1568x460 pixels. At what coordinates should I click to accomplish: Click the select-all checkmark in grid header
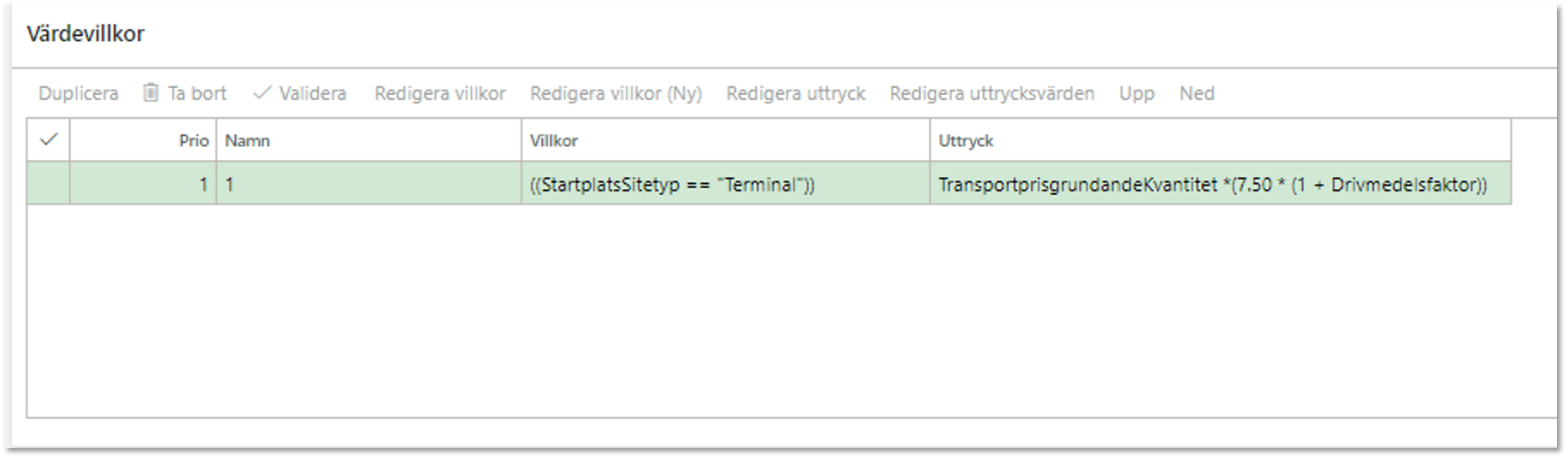click(49, 139)
